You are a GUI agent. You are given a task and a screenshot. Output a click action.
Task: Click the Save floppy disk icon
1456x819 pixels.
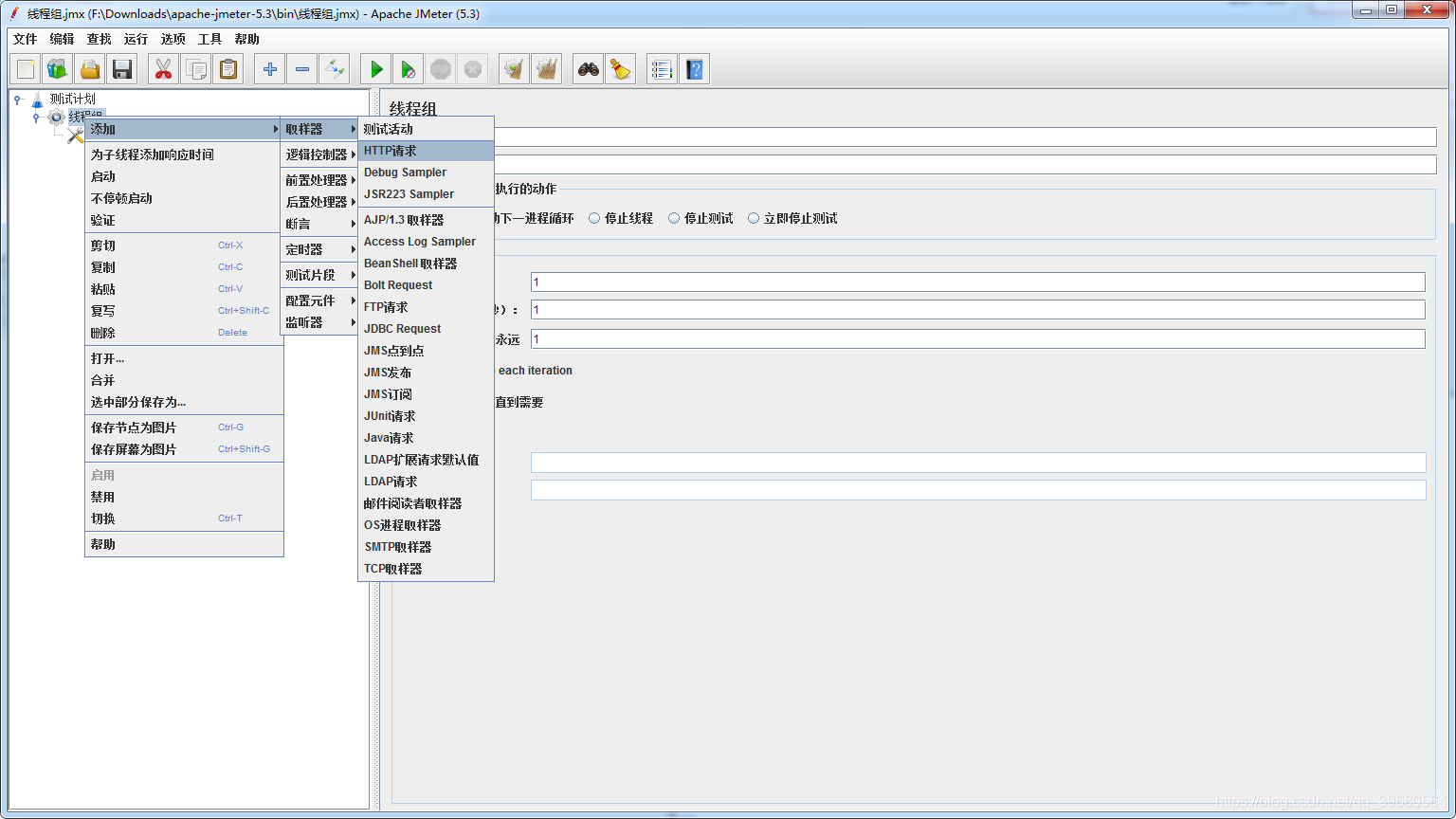(x=122, y=69)
